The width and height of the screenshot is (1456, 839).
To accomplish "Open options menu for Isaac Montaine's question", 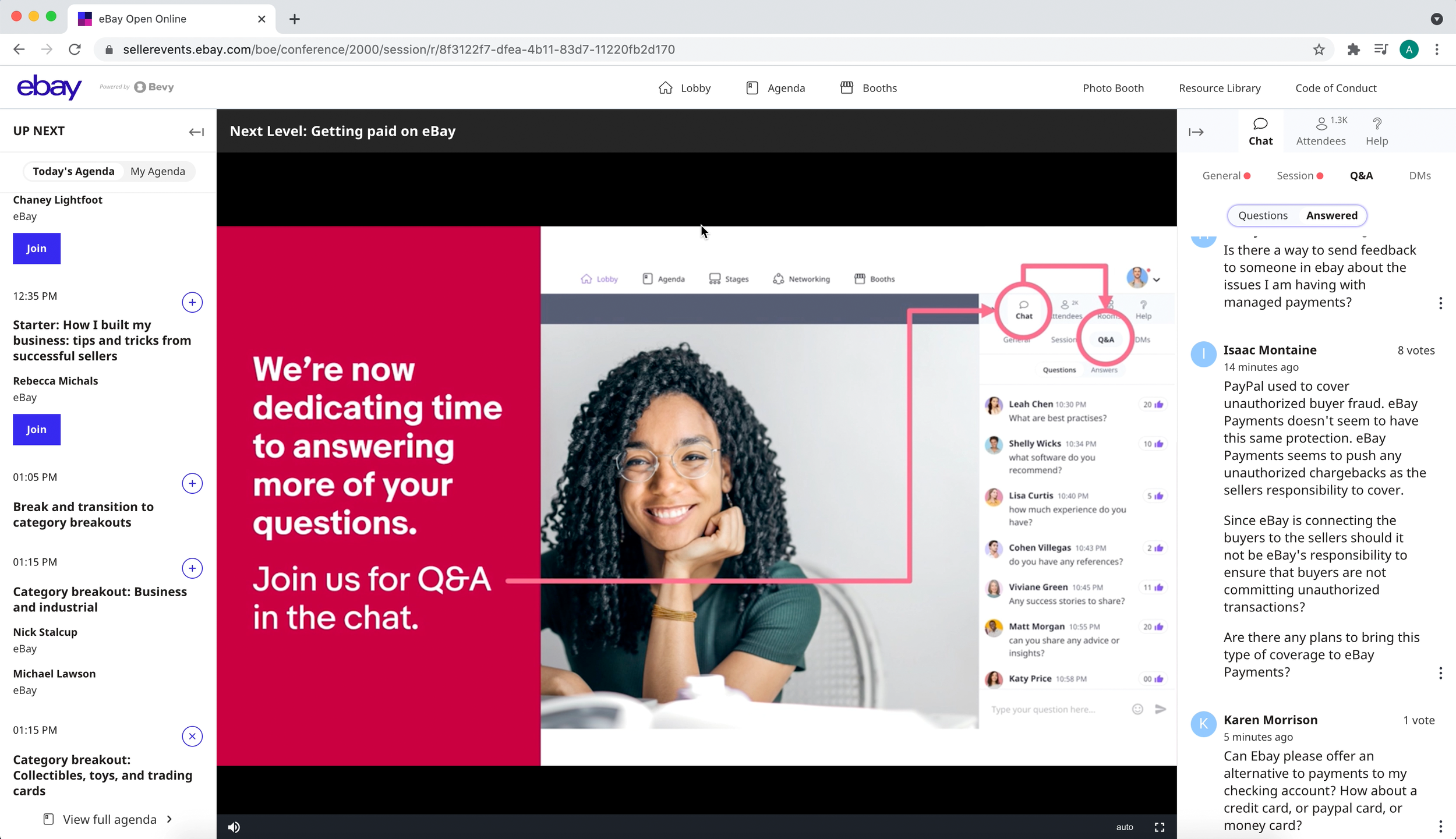I will (x=1440, y=673).
